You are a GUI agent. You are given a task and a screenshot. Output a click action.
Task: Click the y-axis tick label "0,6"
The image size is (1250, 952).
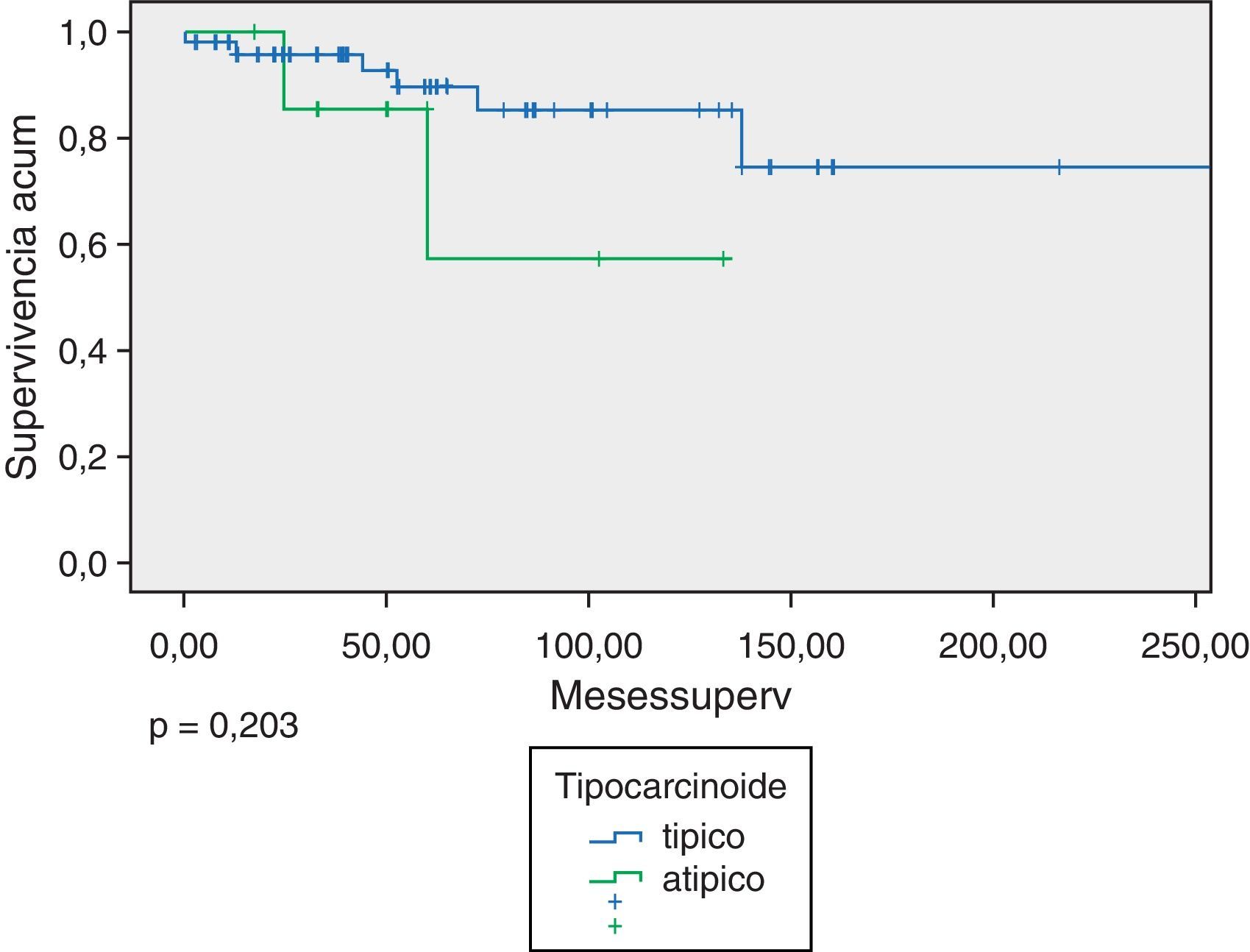[x=82, y=245]
